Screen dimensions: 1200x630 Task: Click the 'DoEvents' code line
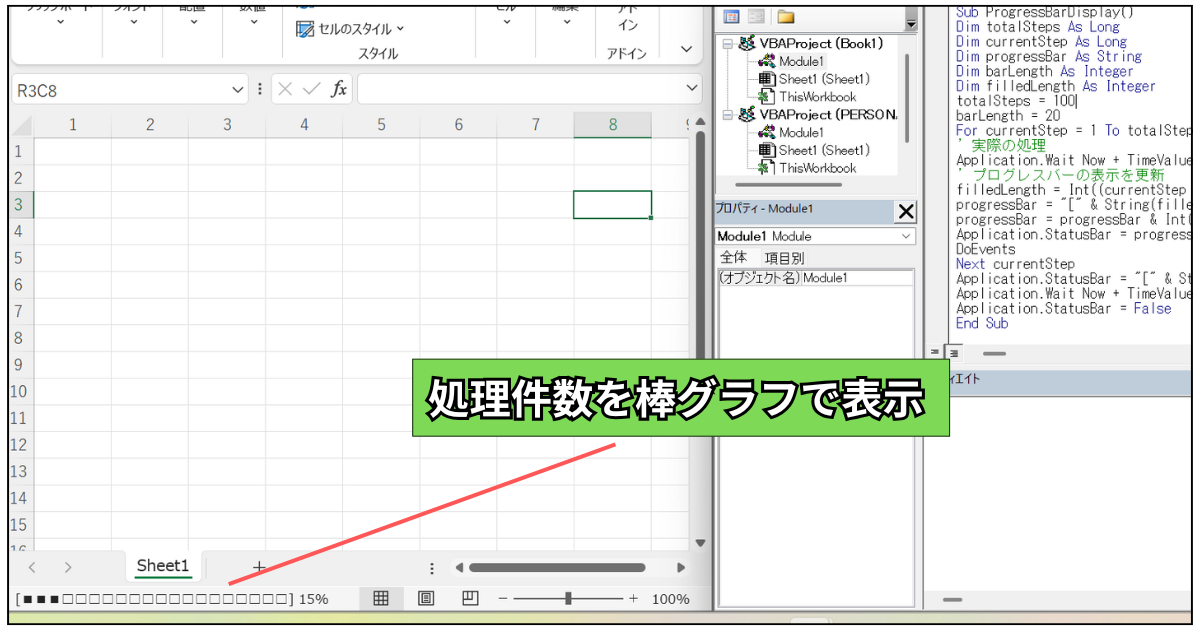986,249
